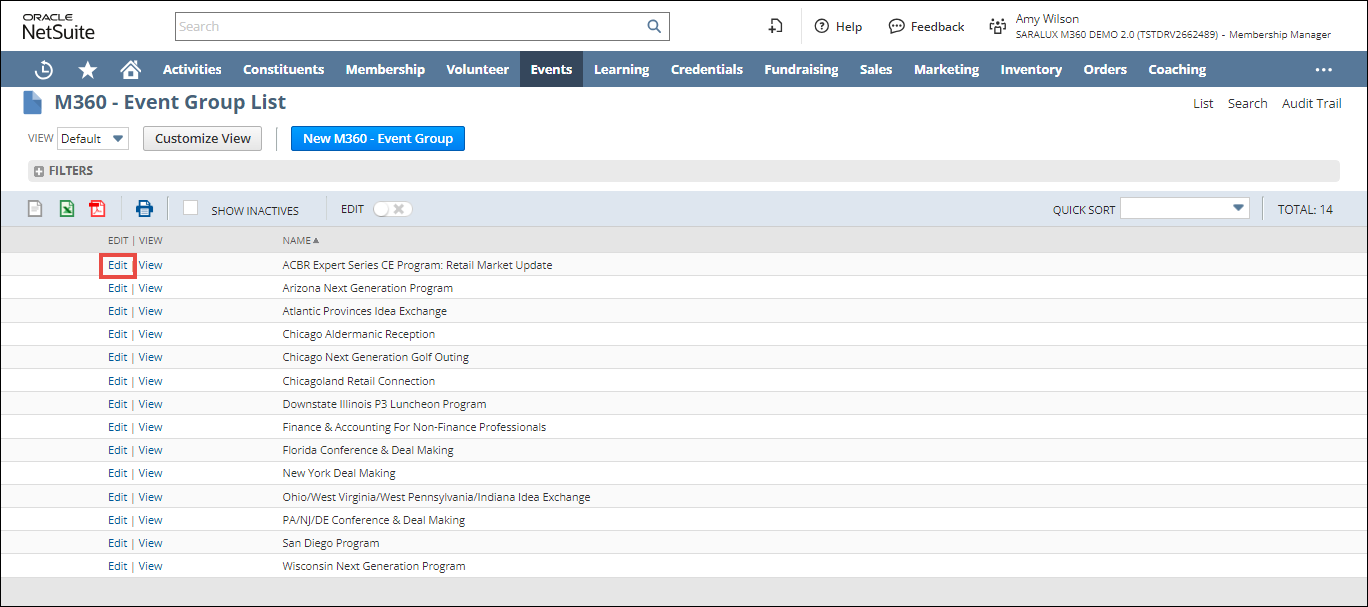Export list as PDF icon
Image resolution: width=1368 pixels, height=607 pixels.
pyautogui.click(x=97, y=209)
